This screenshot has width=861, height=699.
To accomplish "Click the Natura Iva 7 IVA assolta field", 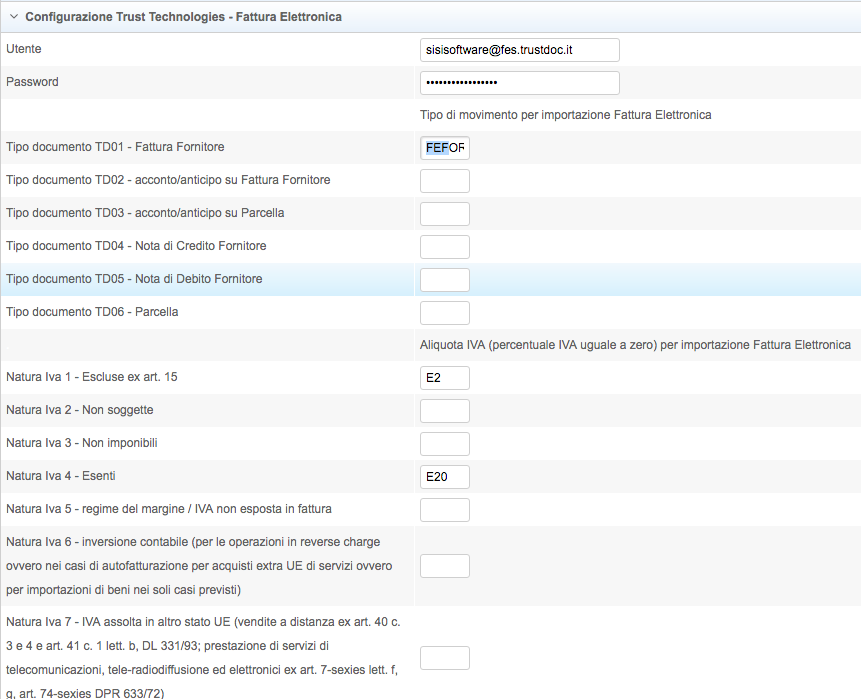I will (445, 658).
